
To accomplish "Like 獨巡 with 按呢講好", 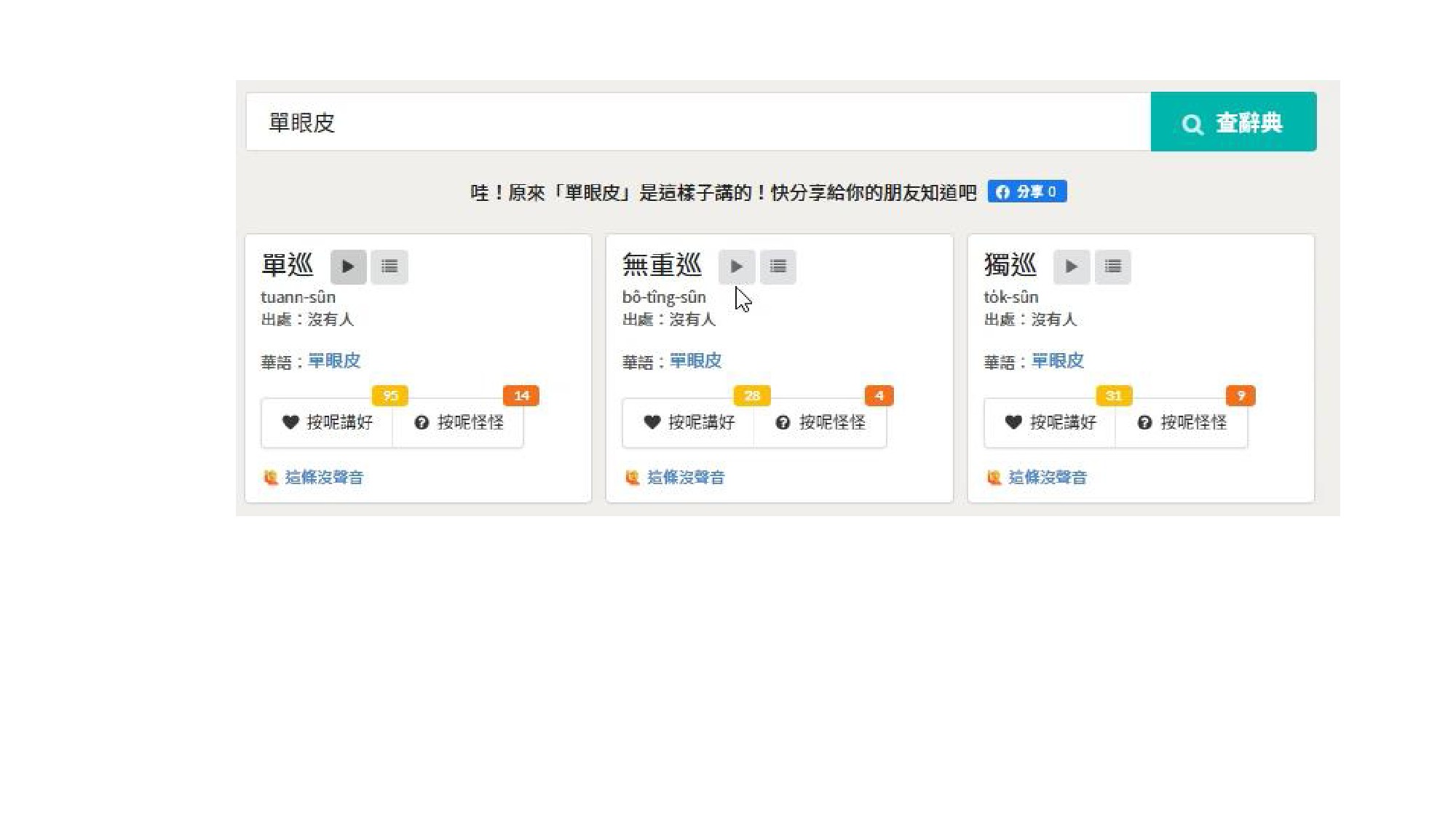I will [1050, 422].
